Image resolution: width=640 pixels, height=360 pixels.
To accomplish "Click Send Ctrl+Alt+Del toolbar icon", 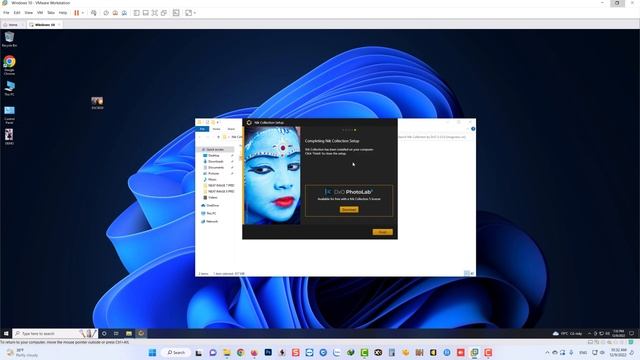I will (x=94, y=13).
